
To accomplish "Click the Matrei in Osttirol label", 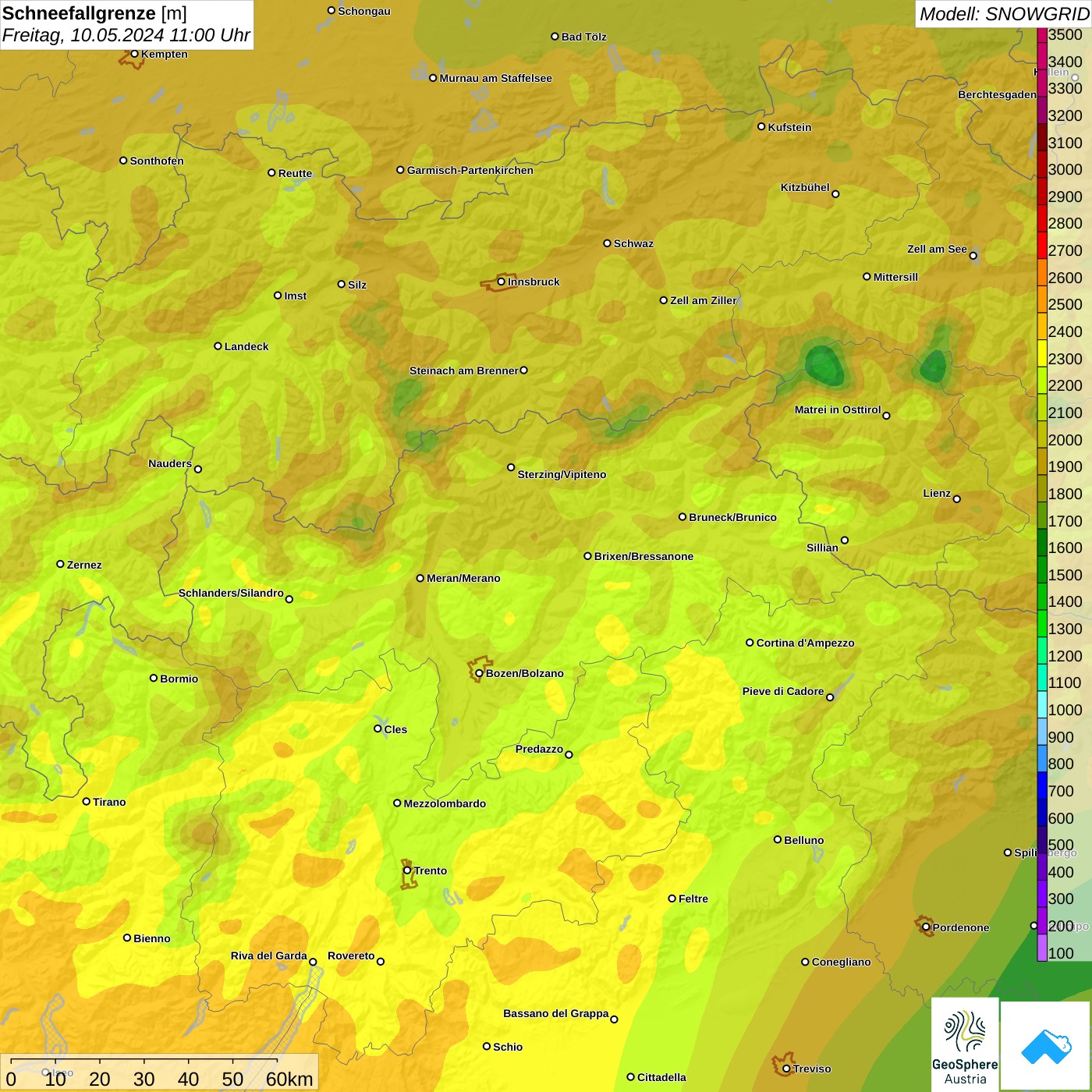I will click(x=838, y=409).
